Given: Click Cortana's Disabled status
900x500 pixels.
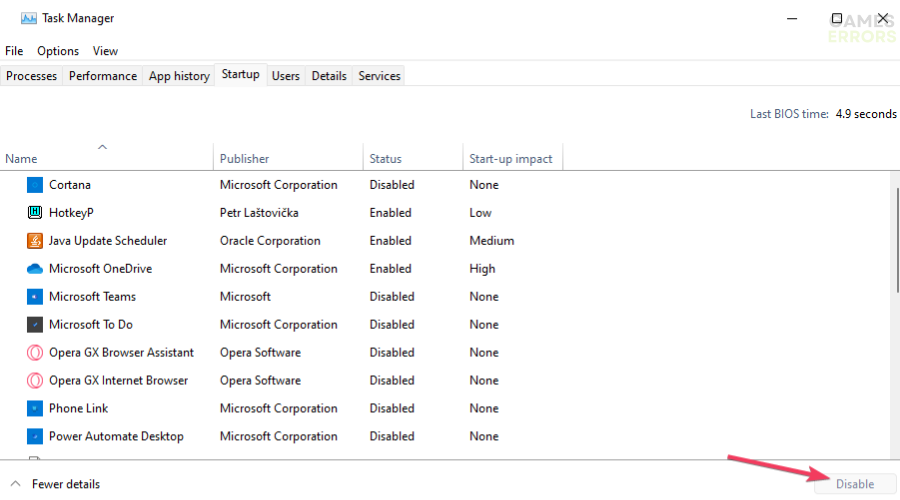Looking at the screenshot, I should click(391, 185).
